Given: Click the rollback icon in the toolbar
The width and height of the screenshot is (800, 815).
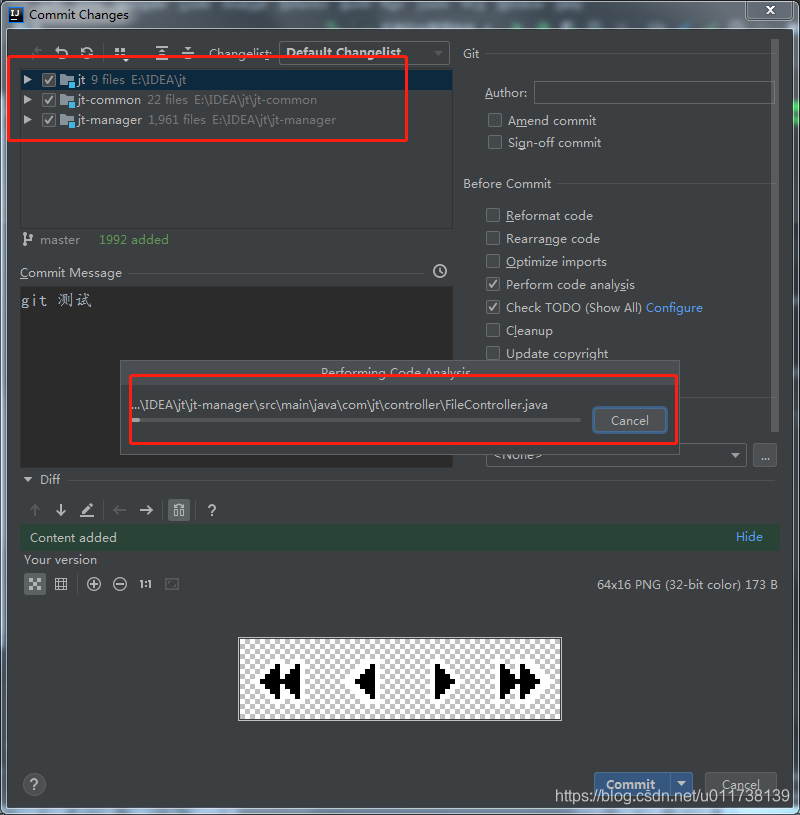Looking at the screenshot, I should [x=62, y=52].
